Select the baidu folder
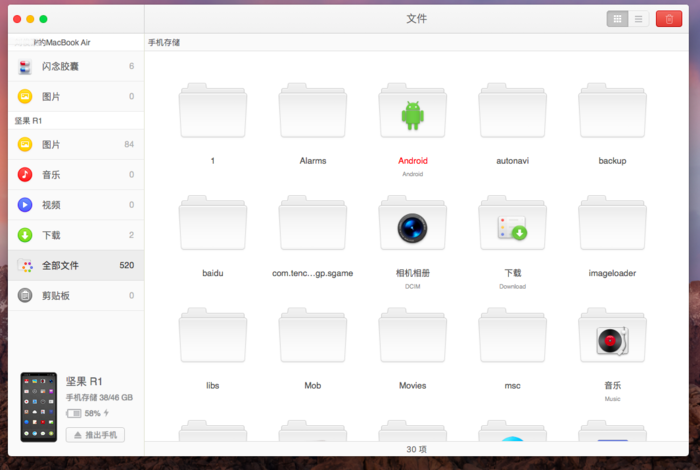This screenshot has width=700, height=470. coord(213,223)
